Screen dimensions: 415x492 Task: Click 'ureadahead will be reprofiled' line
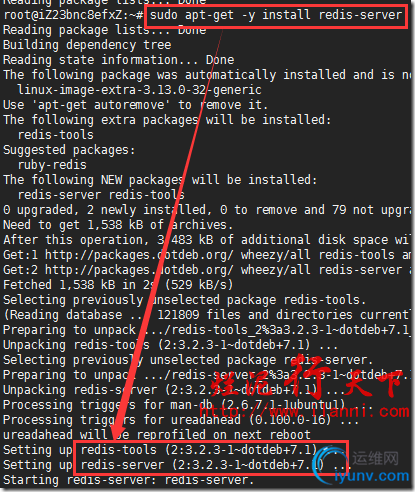[x=157, y=435]
